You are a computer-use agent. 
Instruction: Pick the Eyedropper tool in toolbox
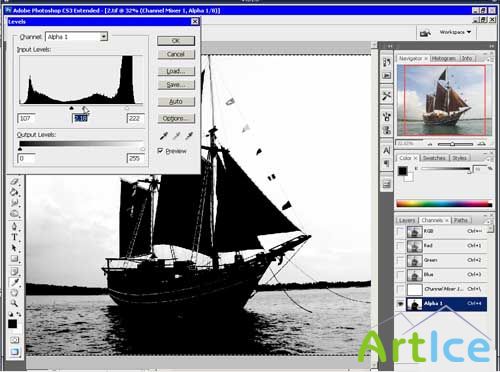(x=14, y=282)
